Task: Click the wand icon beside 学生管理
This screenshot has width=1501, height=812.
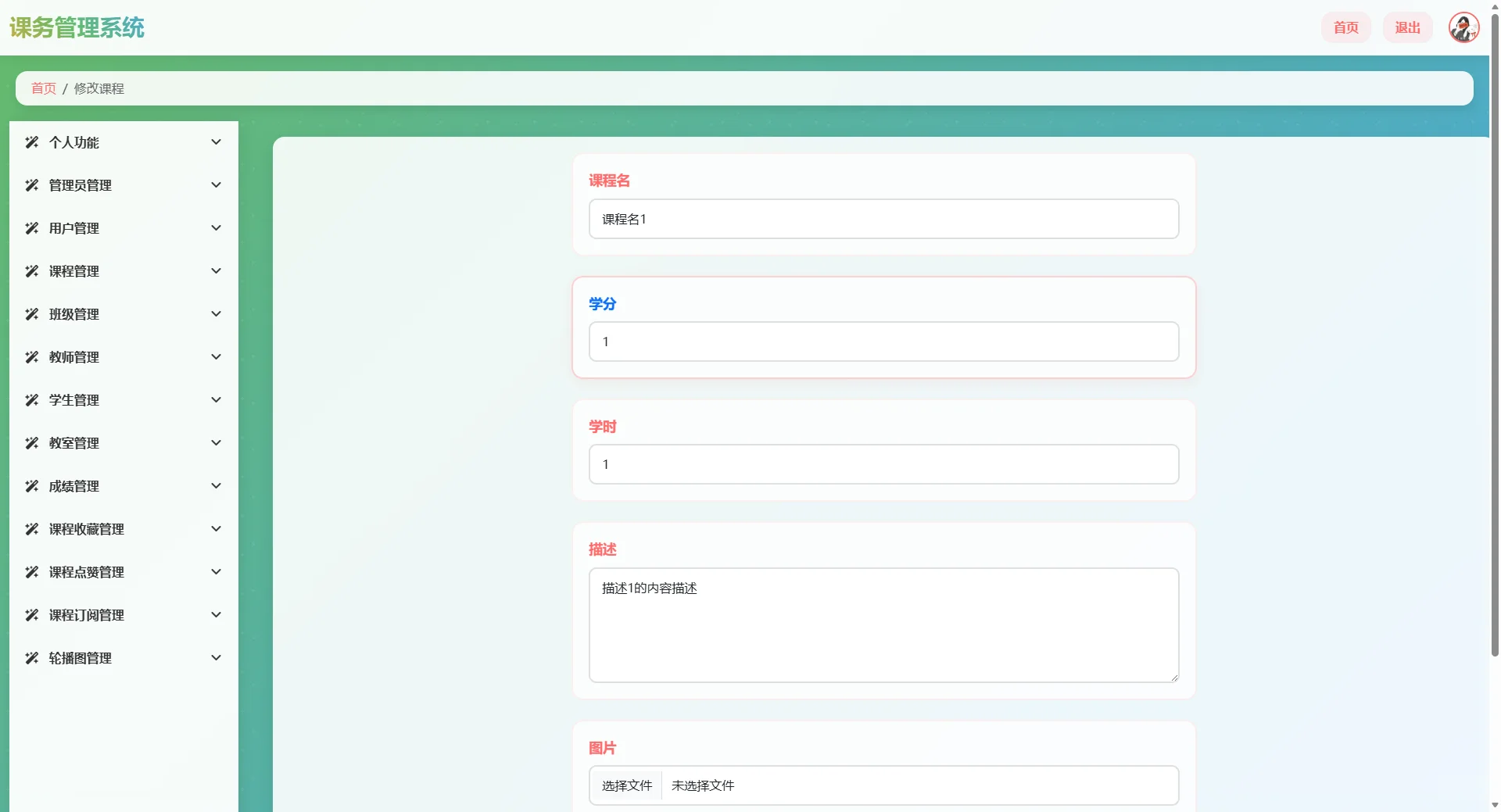Action: point(31,400)
